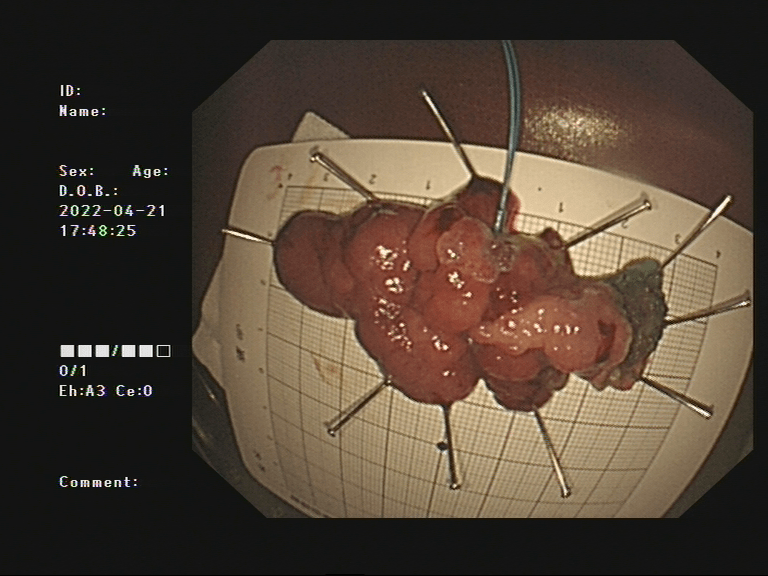
Task: Click the Eh:A3 enhancement setting
Action: [83, 391]
